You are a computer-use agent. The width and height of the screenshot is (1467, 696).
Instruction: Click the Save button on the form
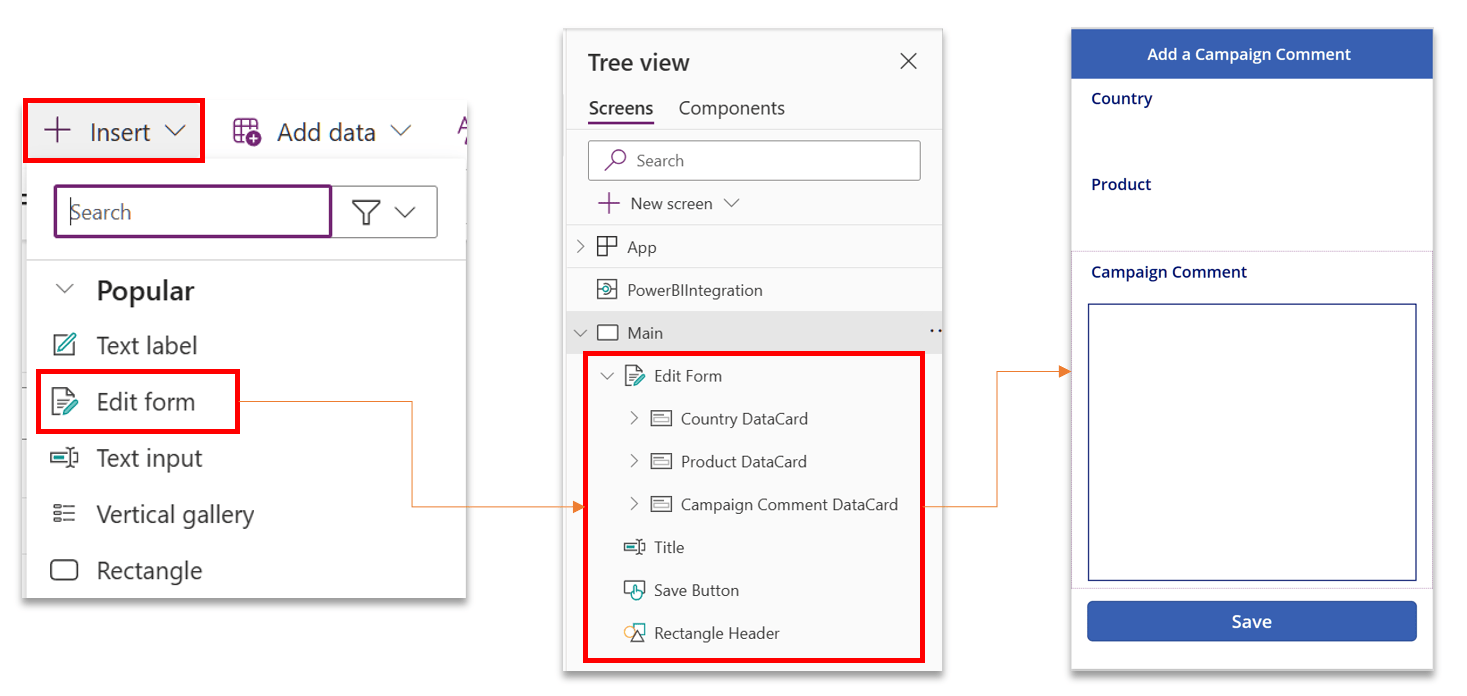coord(1251,621)
